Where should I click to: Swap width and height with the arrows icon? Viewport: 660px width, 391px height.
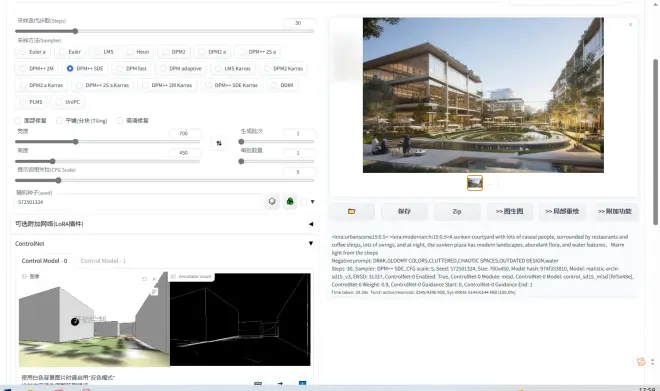(x=219, y=143)
